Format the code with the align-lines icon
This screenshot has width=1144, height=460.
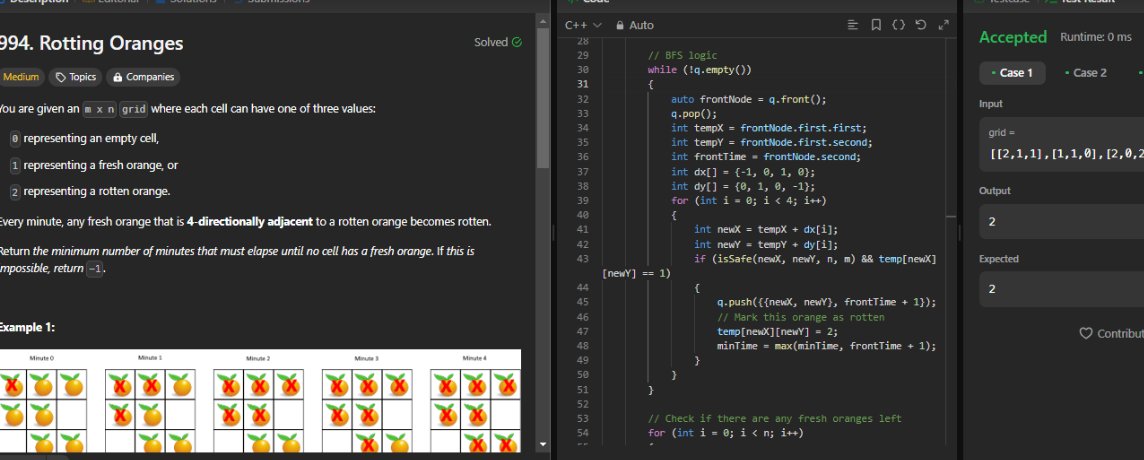point(853,25)
